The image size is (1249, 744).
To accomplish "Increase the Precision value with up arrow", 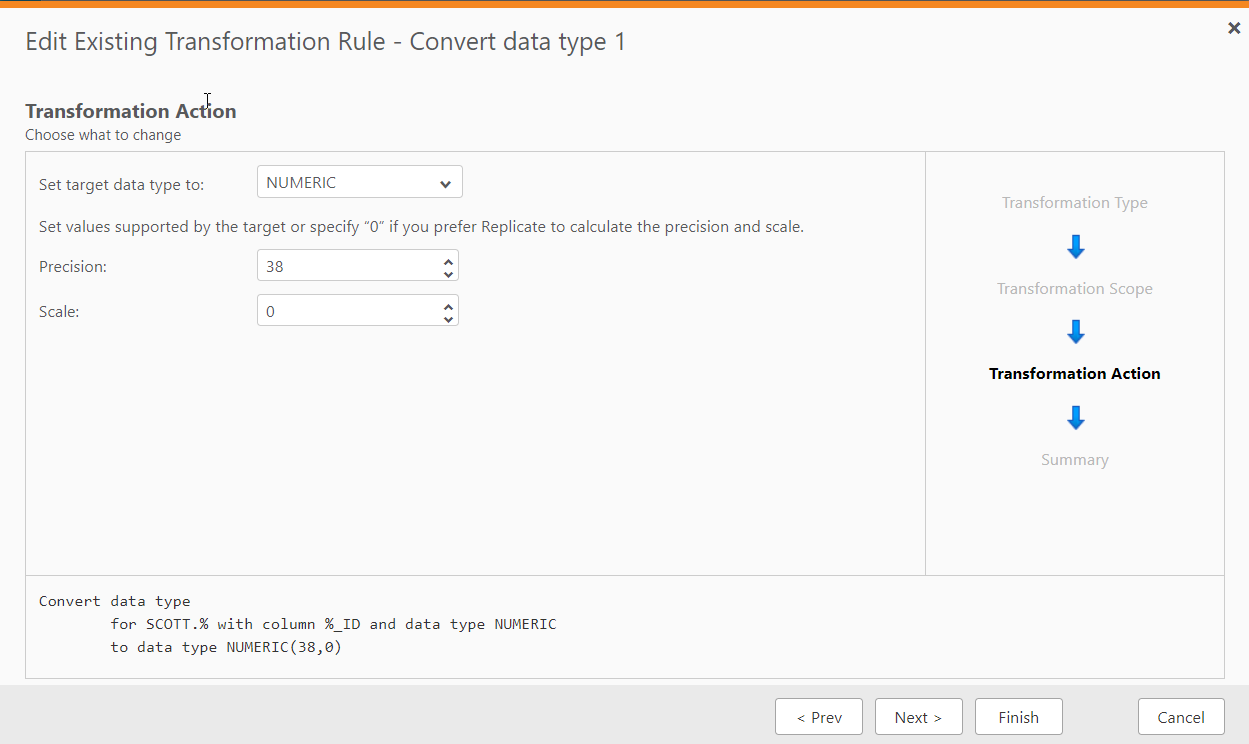I will (x=448, y=260).
